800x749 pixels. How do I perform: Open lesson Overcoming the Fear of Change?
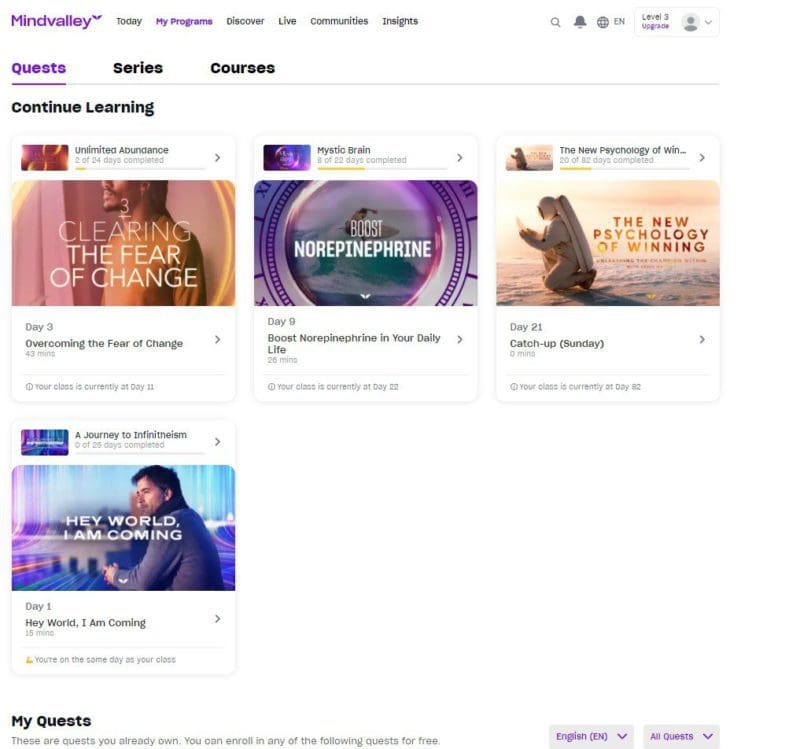pyautogui.click(x=104, y=343)
